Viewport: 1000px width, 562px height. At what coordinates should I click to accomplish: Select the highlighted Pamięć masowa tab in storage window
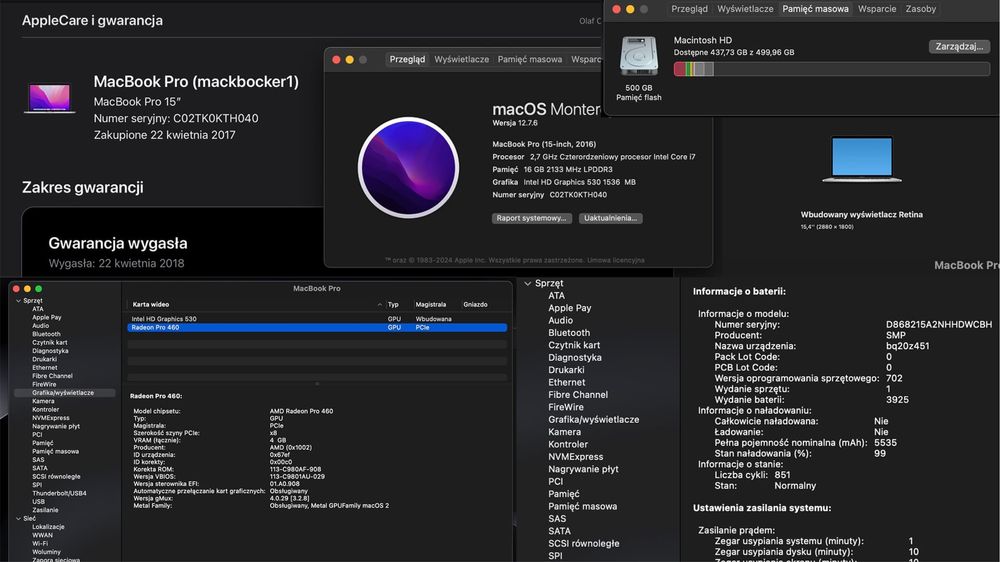(815, 9)
